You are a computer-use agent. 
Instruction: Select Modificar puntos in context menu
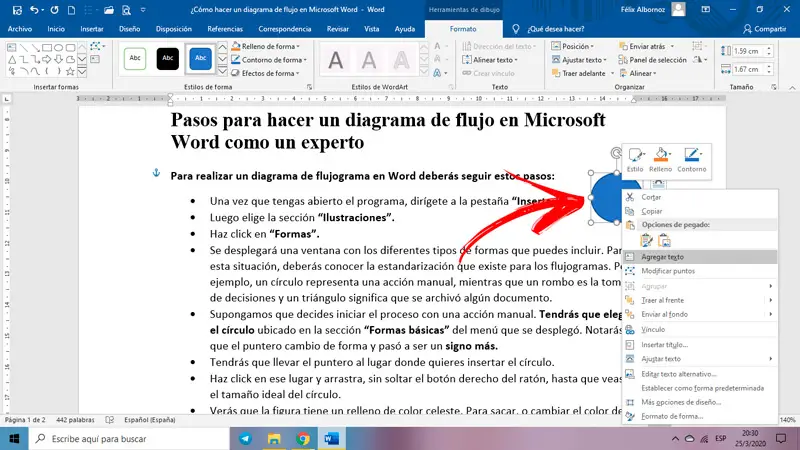point(700,271)
